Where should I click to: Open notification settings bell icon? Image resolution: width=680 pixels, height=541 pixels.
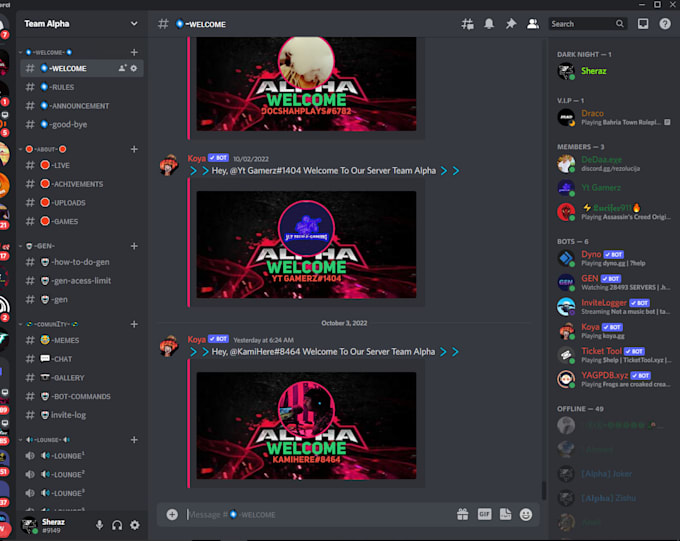[489, 23]
